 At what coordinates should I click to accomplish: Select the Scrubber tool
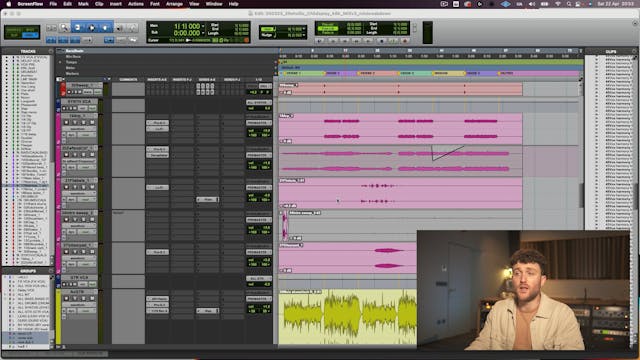[x=120, y=28]
